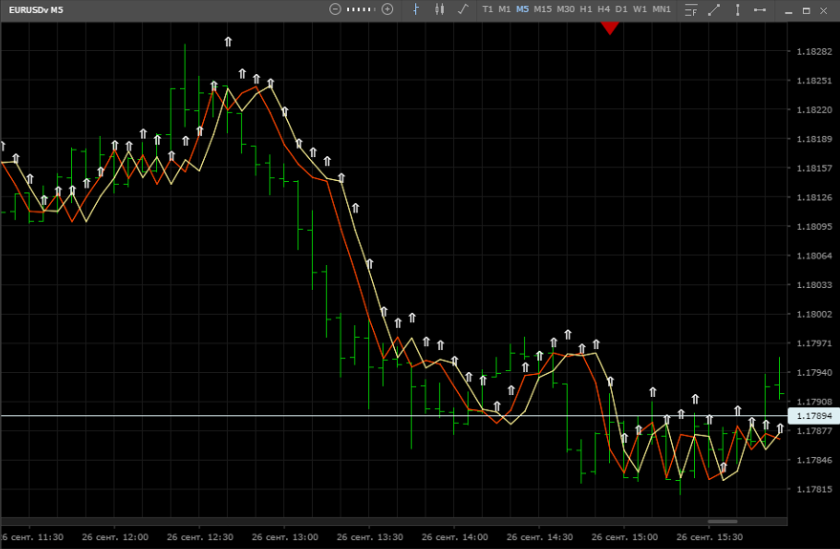Click price level 1.18002 on axis
The image size is (840, 549).
click(814, 314)
